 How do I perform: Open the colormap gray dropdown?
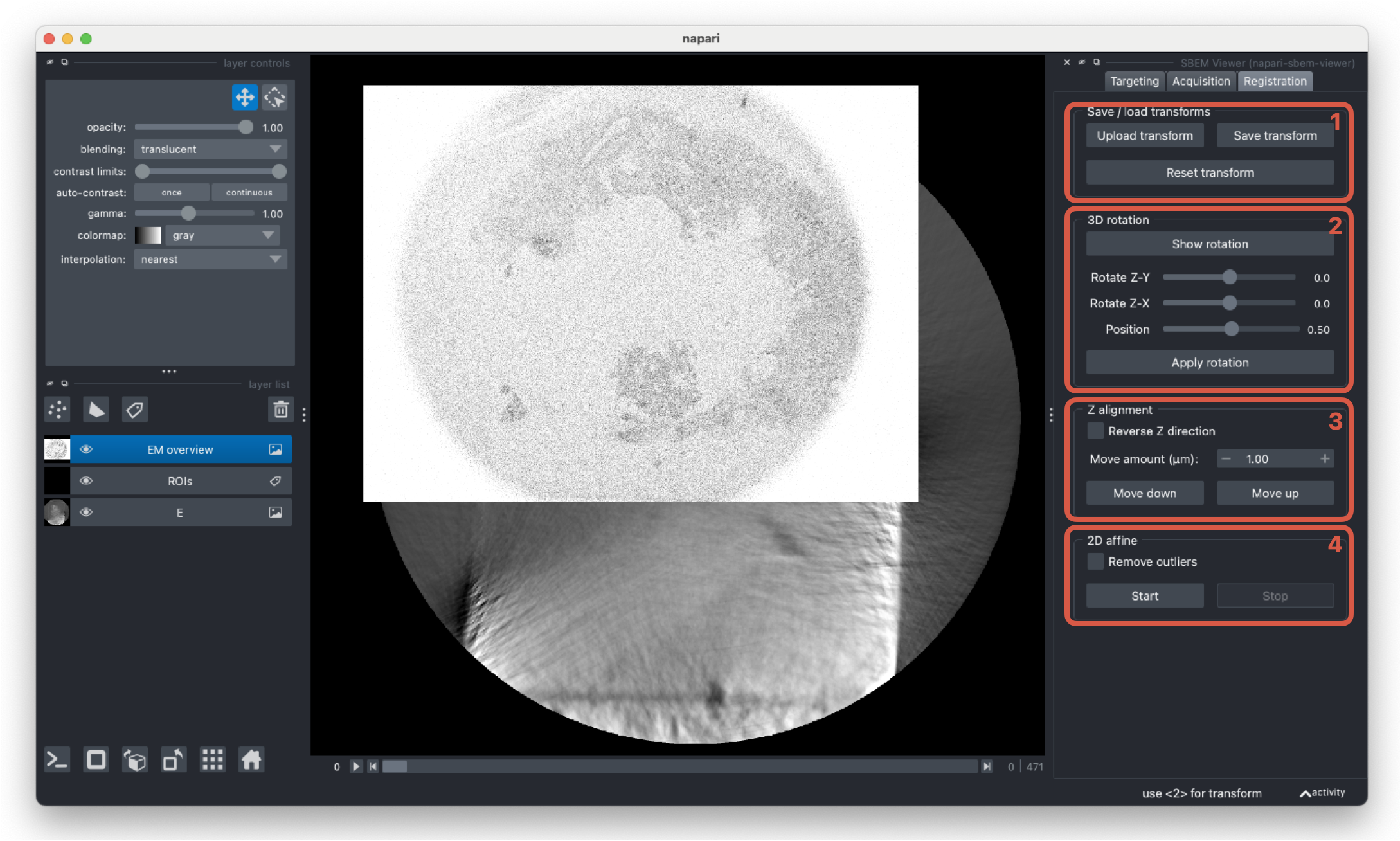tap(222, 235)
